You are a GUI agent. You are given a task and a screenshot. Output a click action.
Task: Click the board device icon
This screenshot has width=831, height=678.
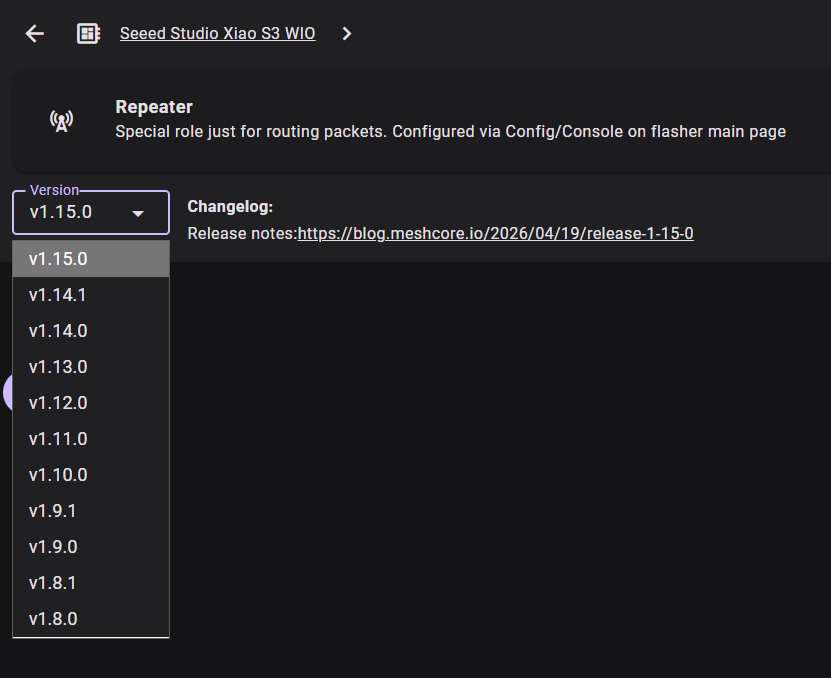pos(88,34)
